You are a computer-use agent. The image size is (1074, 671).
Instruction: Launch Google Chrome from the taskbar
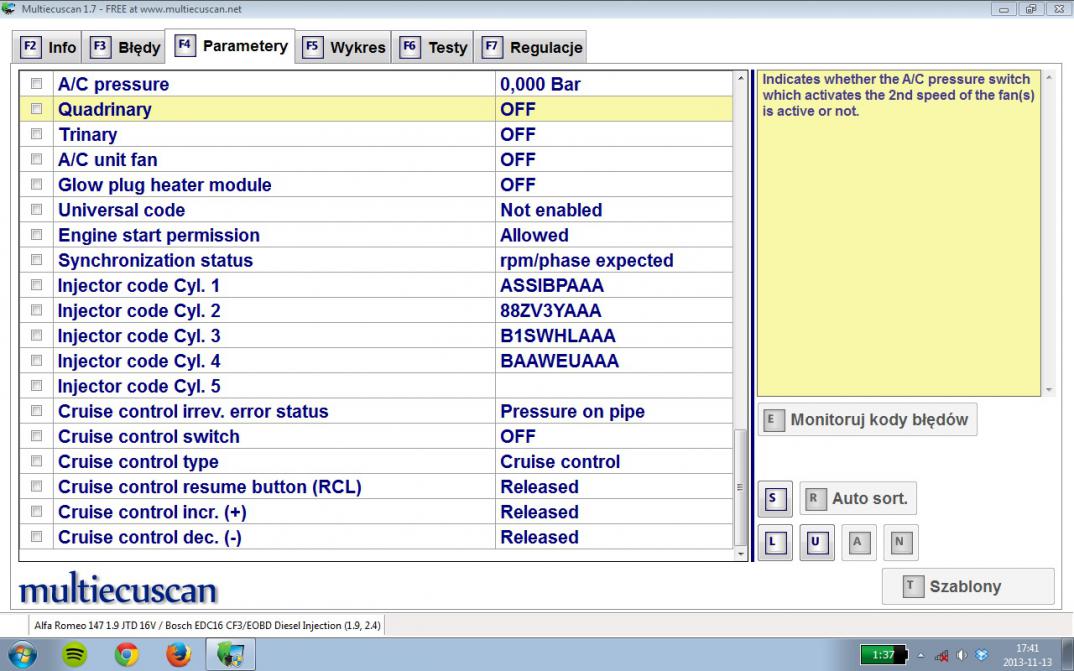pos(127,654)
